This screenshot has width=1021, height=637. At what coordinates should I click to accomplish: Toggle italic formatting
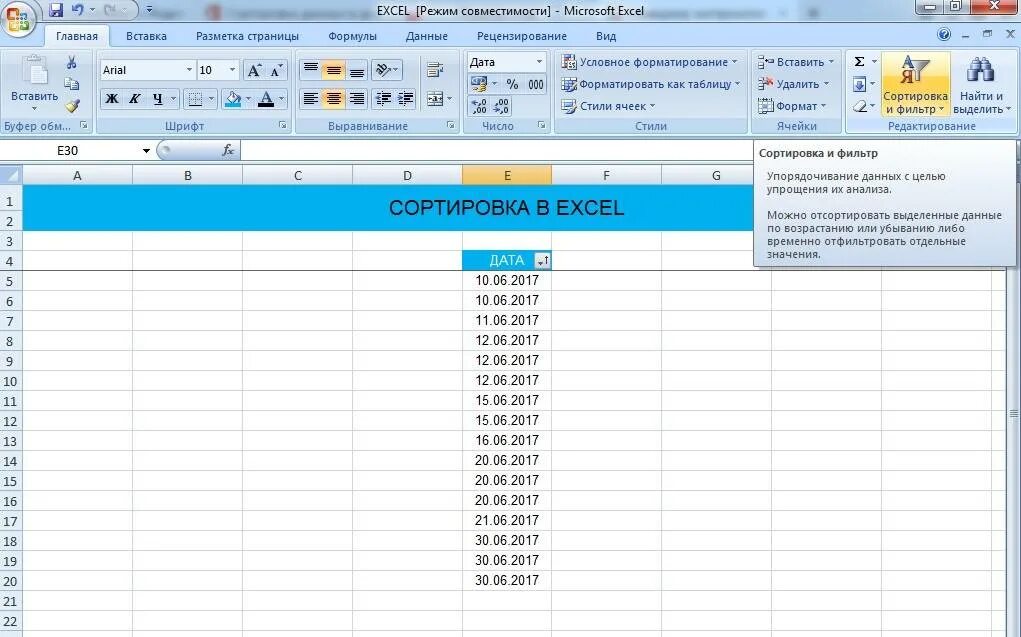tap(134, 99)
